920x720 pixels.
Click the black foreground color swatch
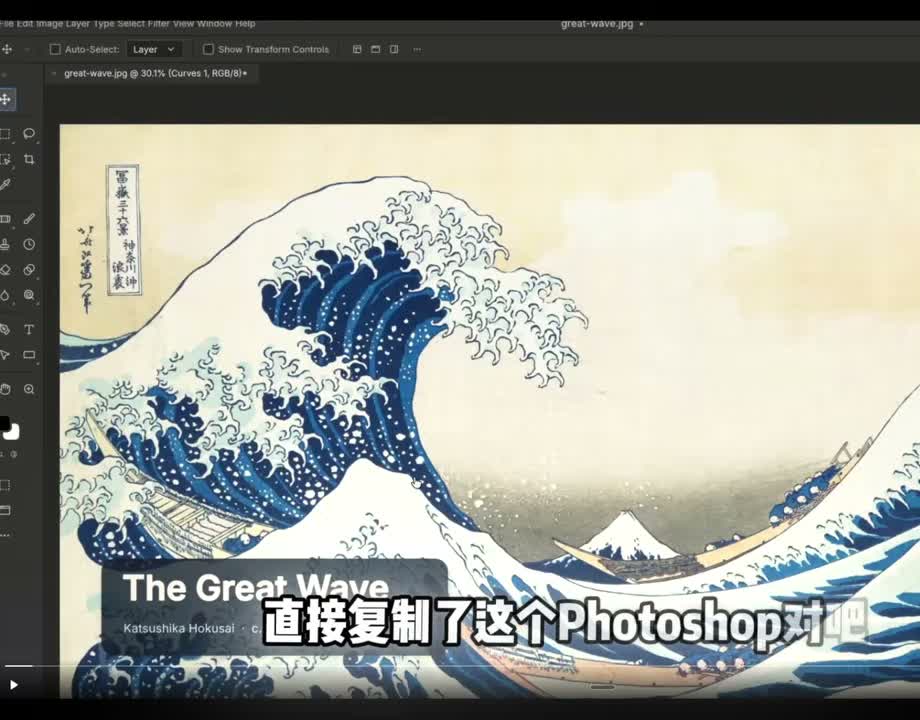4,422
